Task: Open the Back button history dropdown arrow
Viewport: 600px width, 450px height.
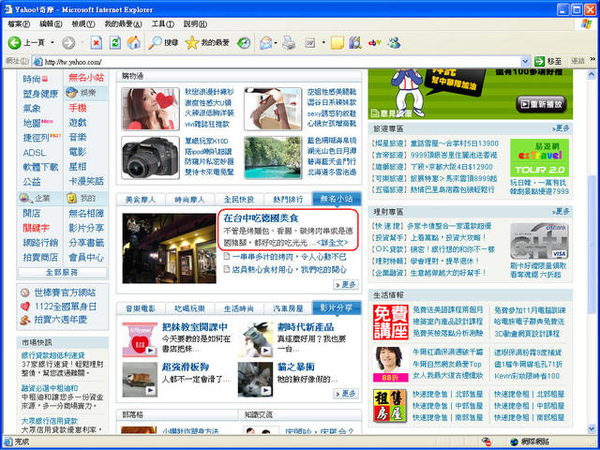Action: (x=52, y=42)
